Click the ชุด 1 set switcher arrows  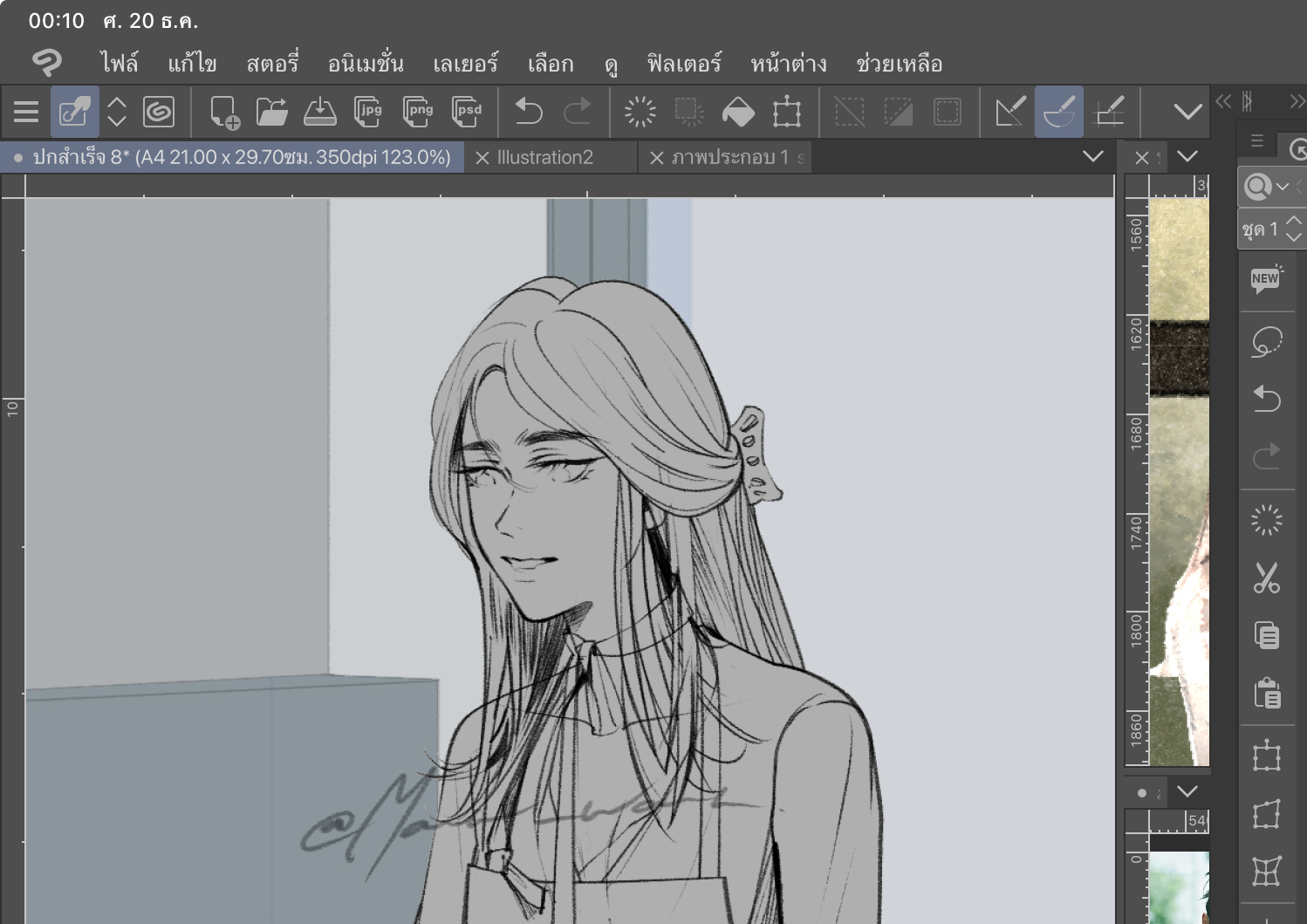tap(1294, 229)
